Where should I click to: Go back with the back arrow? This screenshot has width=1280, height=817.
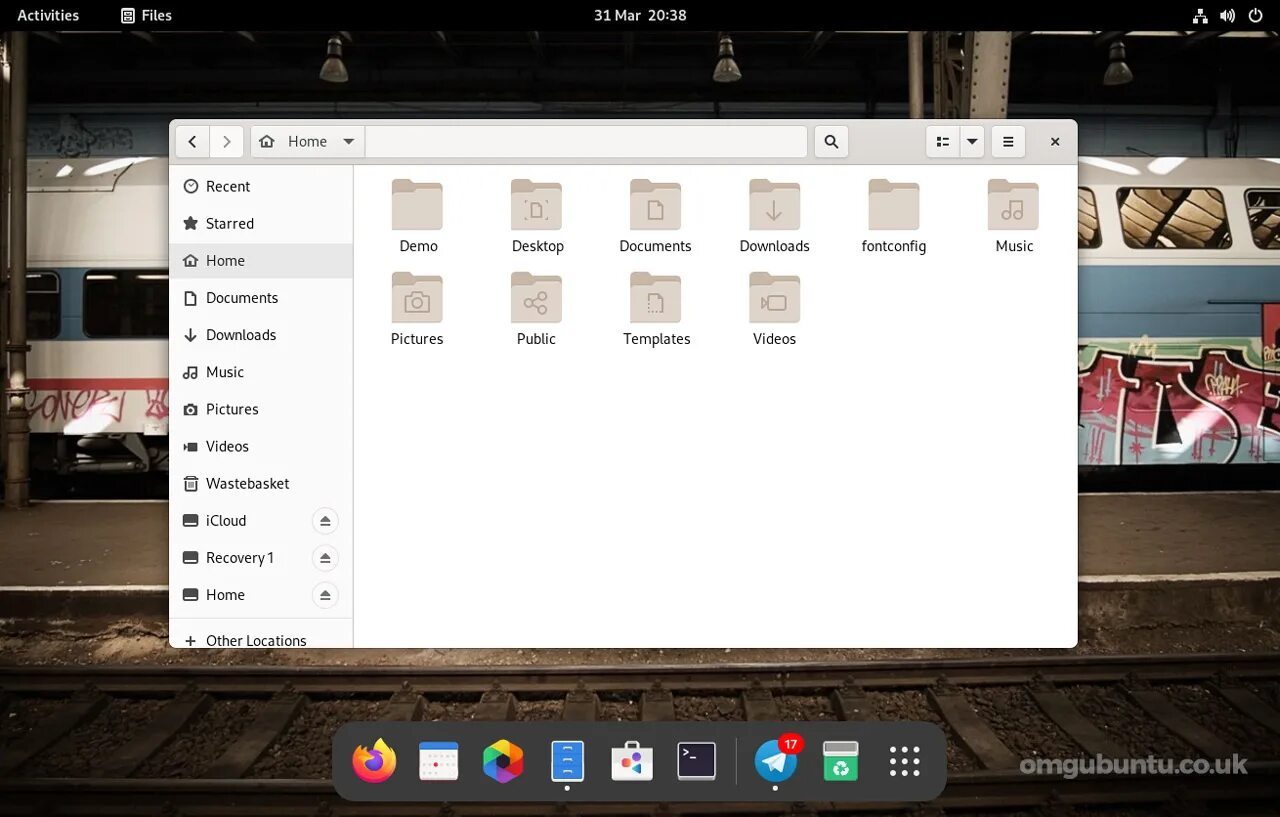click(x=193, y=142)
